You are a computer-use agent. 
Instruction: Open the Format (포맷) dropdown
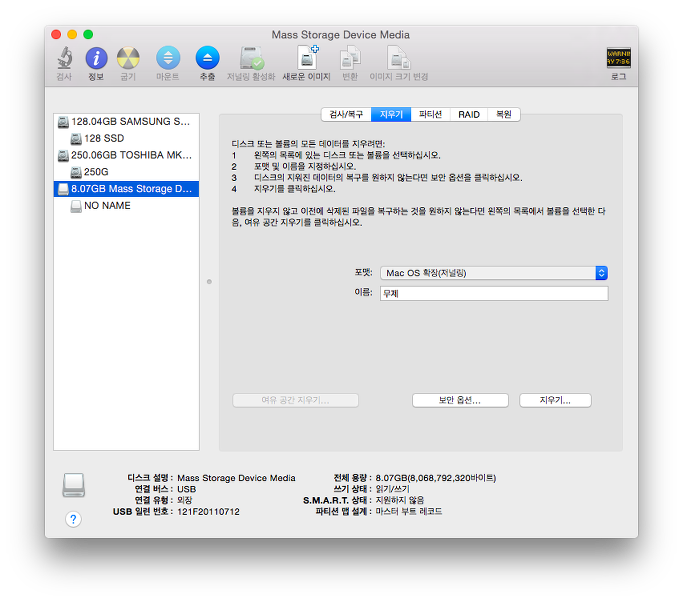[494, 273]
